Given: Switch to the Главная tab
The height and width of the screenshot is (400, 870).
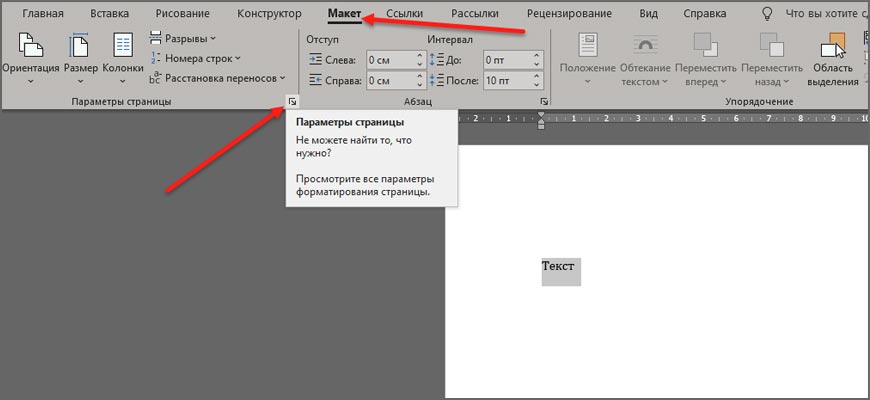Looking at the screenshot, I should 43,15.
